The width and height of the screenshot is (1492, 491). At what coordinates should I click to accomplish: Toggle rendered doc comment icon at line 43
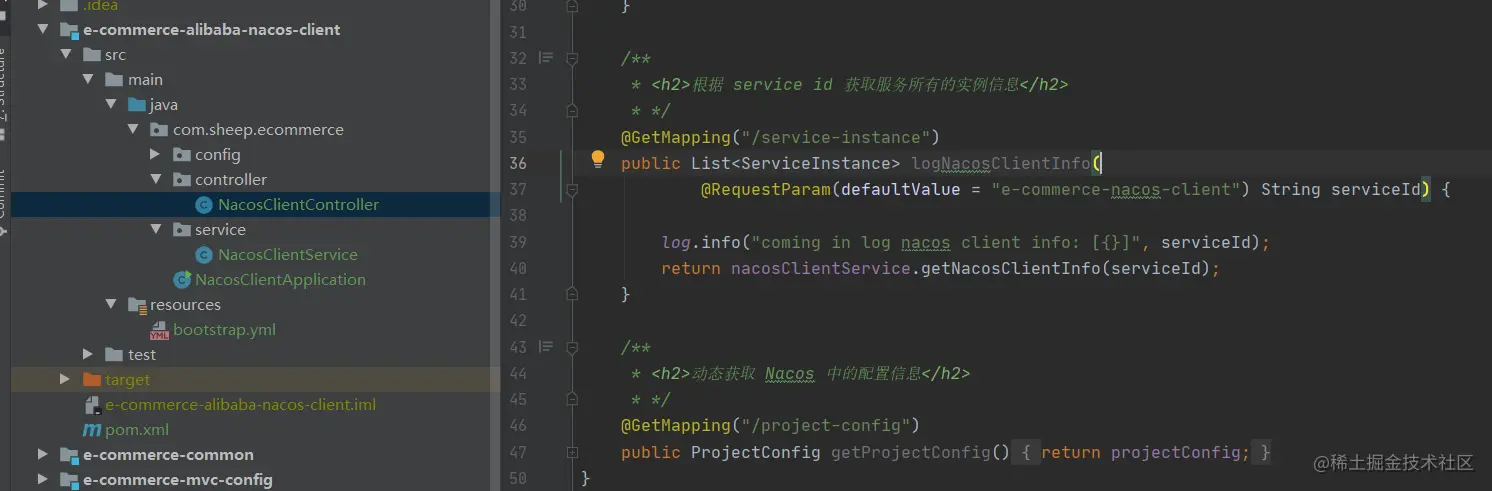tap(546, 347)
